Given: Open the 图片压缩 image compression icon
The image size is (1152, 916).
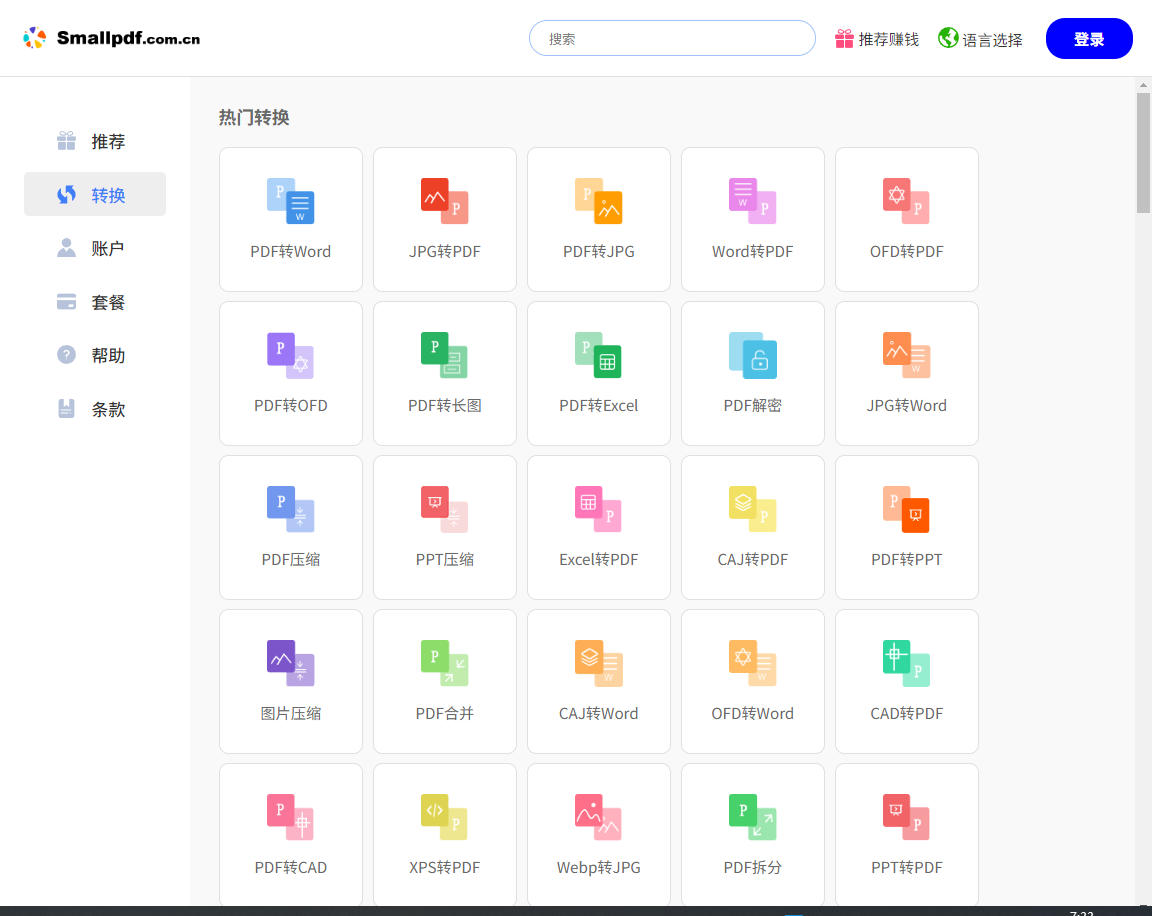Looking at the screenshot, I should pos(290,663).
